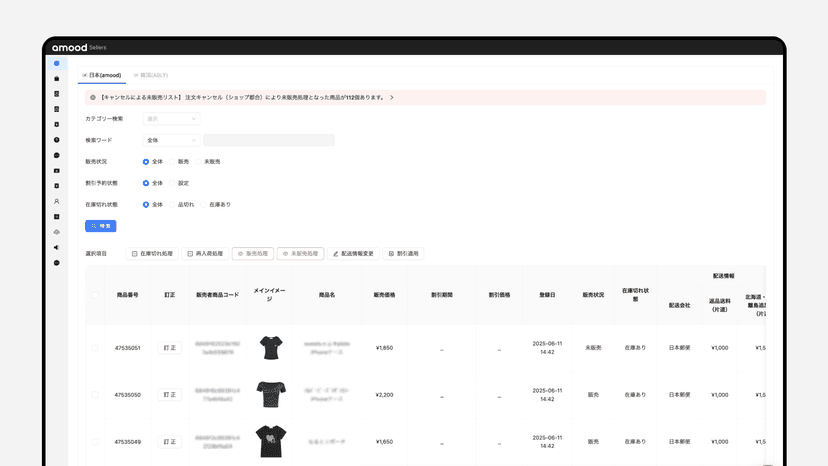Toggle the select-all checkbox in table header

coord(95,295)
